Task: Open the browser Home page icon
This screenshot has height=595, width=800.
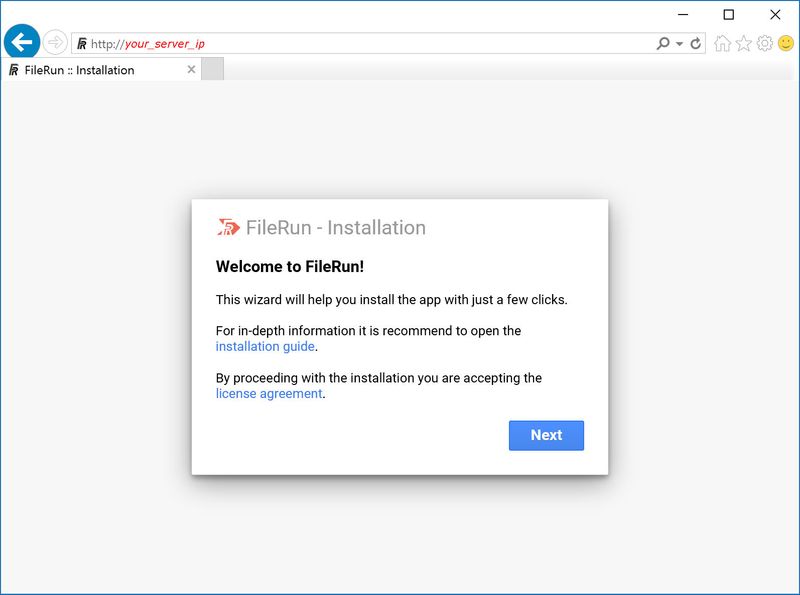Action: [722, 43]
